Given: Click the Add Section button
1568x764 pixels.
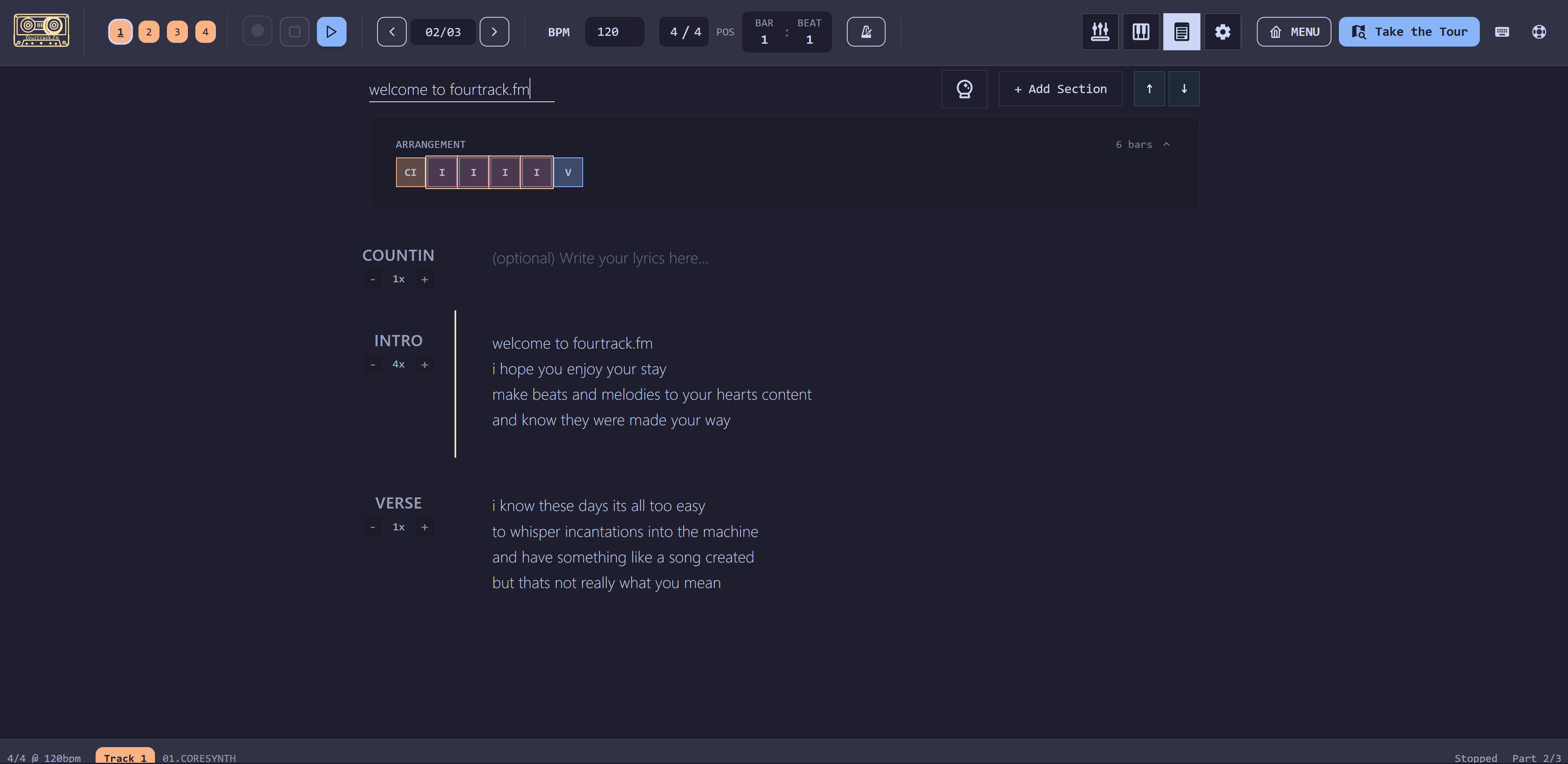Looking at the screenshot, I should 1060,88.
